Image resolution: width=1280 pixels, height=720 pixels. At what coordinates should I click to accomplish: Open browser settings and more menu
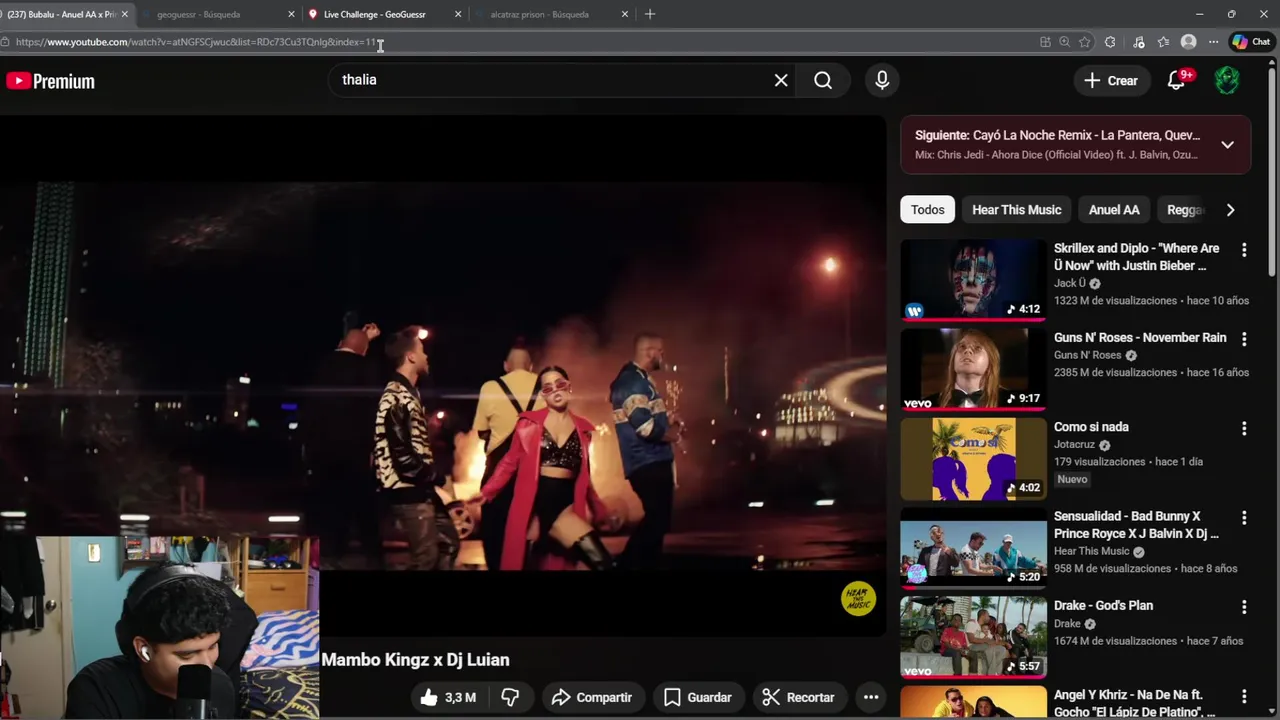coord(1213,42)
